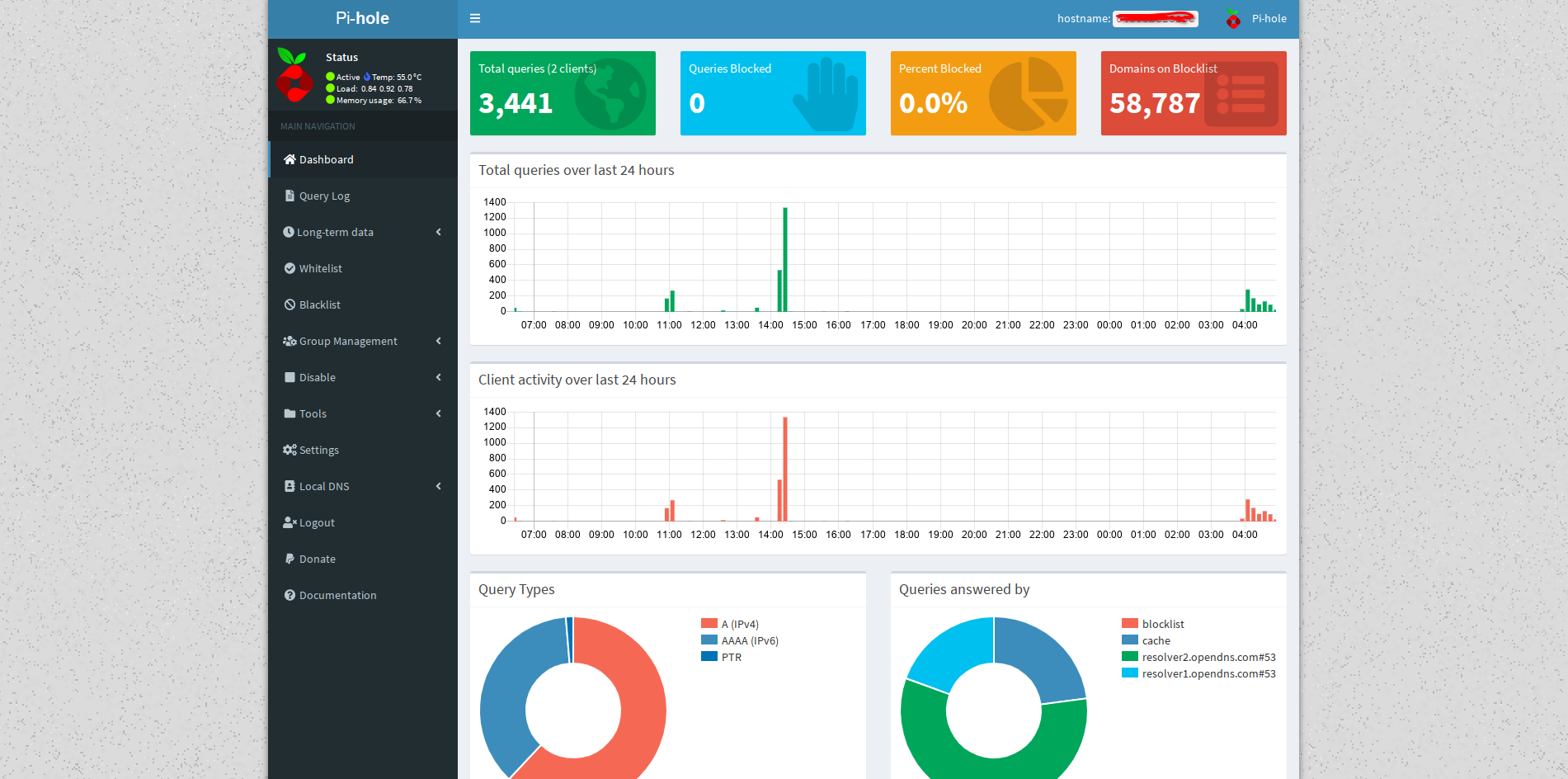
Task: Click the Donate PayPal icon
Action: click(x=290, y=559)
